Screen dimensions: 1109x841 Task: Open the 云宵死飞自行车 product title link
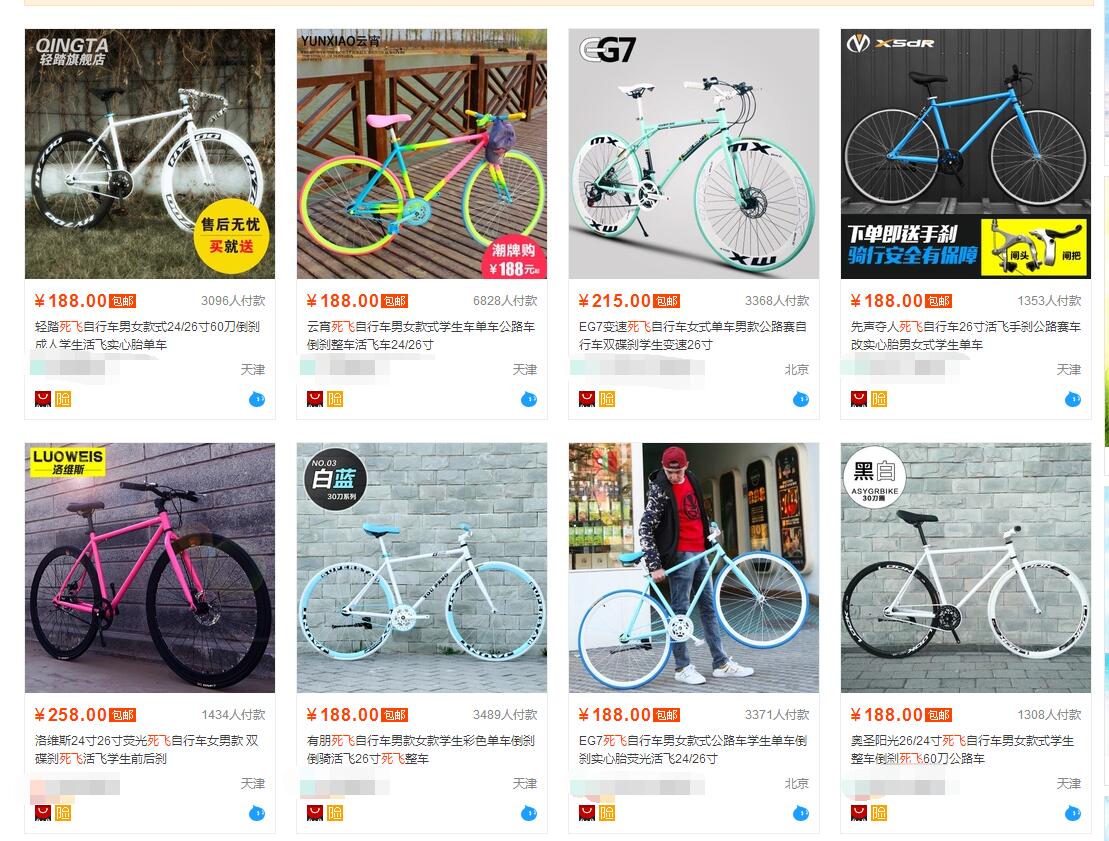420,335
